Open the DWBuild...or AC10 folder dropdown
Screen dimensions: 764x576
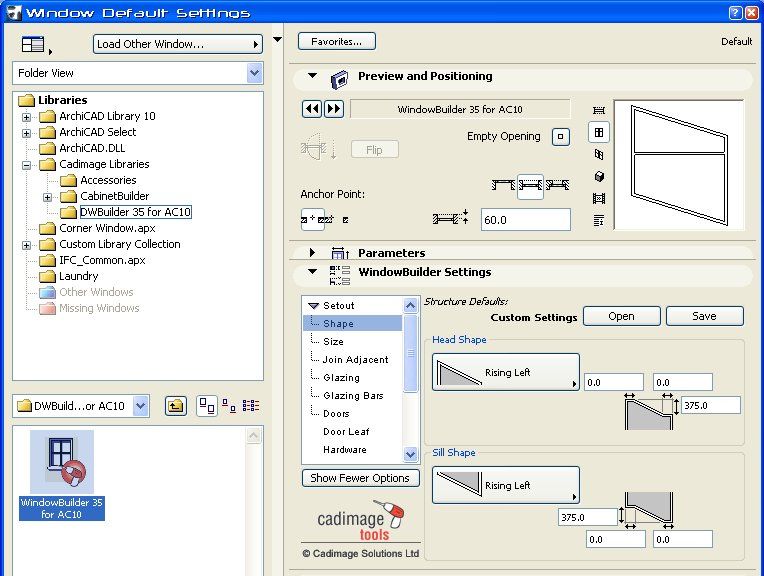tap(81, 406)
